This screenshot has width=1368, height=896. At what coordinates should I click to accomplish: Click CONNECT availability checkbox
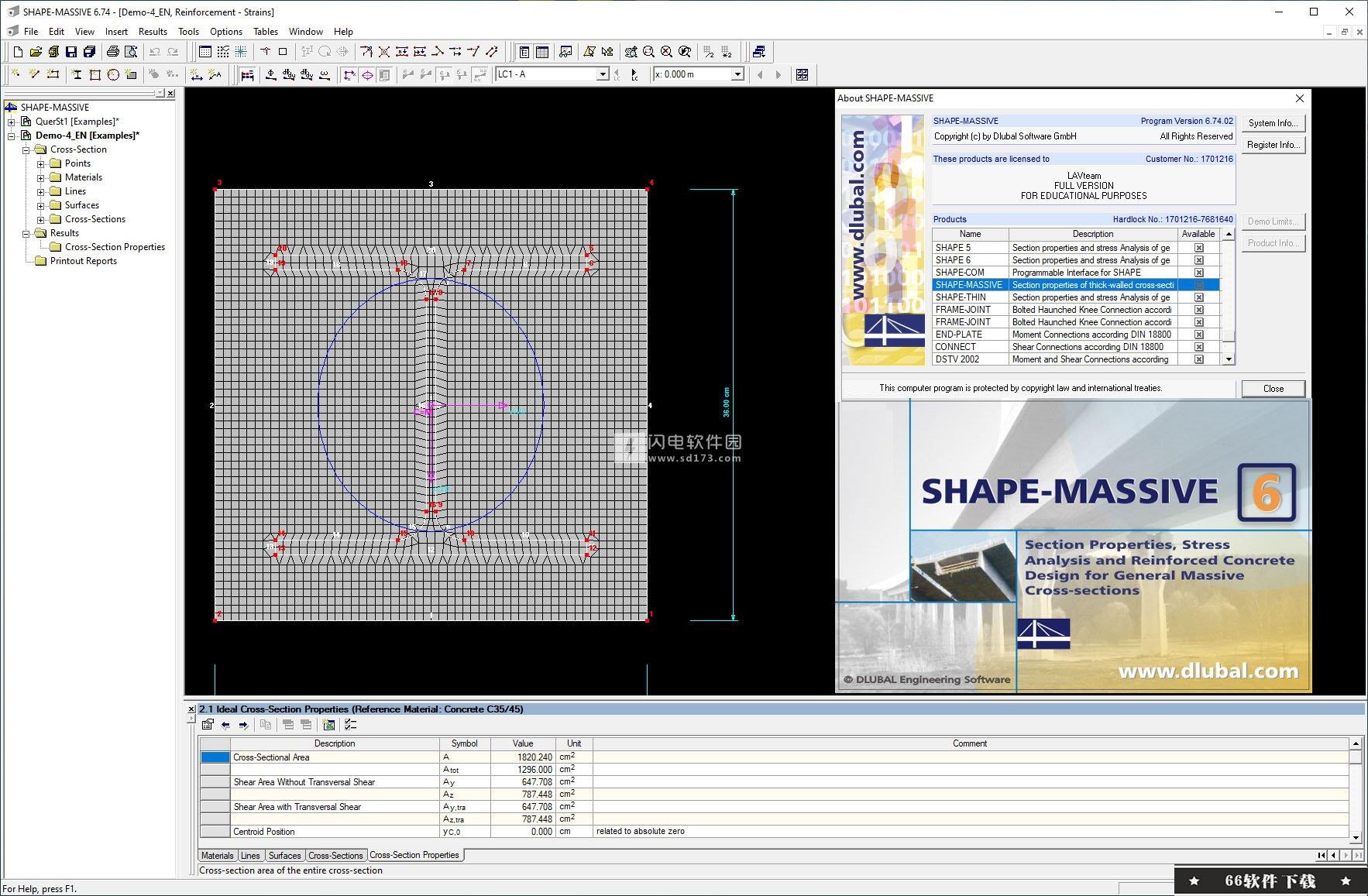pyautogui.click(x=1198, y=347)
